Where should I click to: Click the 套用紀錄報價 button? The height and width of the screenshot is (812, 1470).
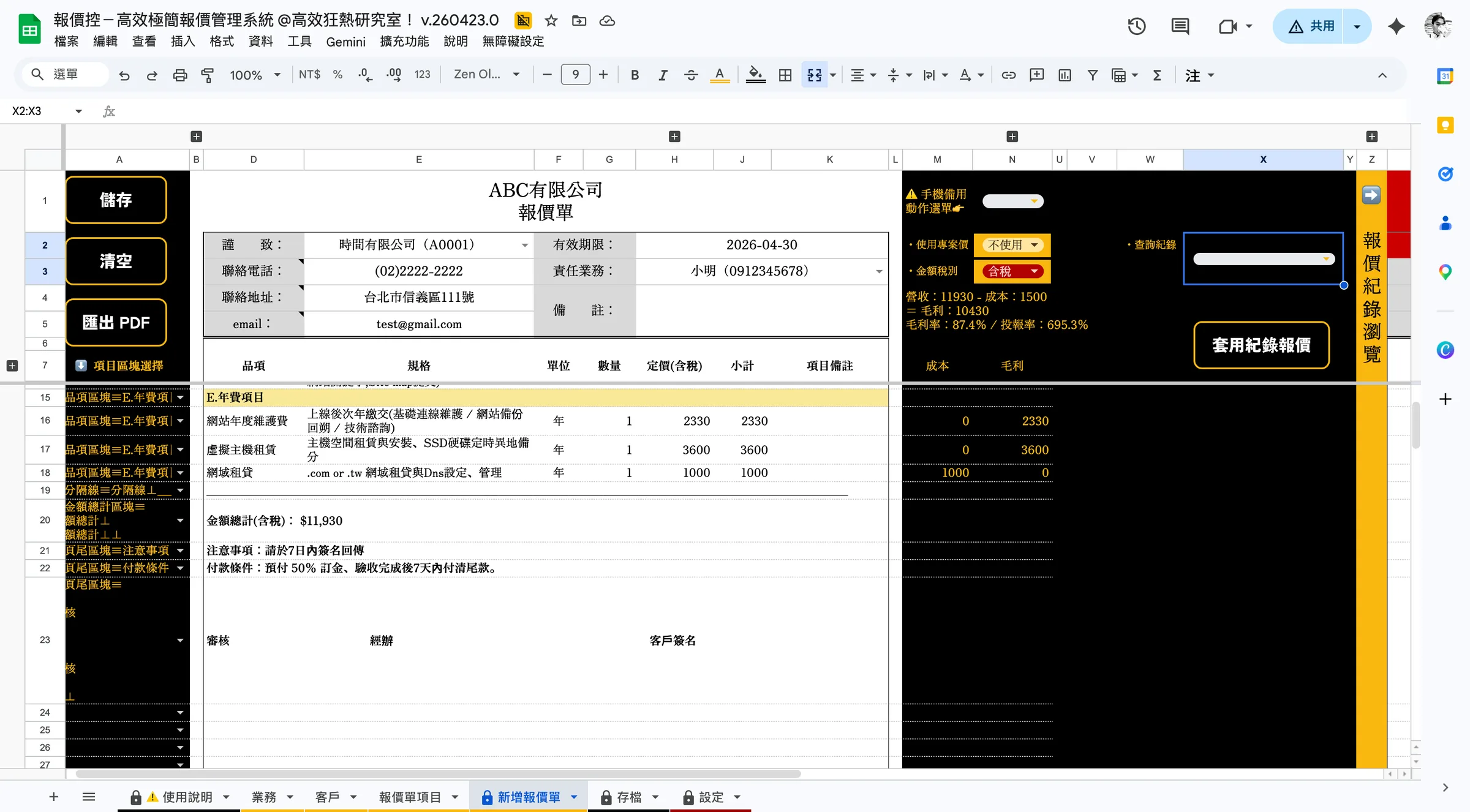[x=1261, y=345]
